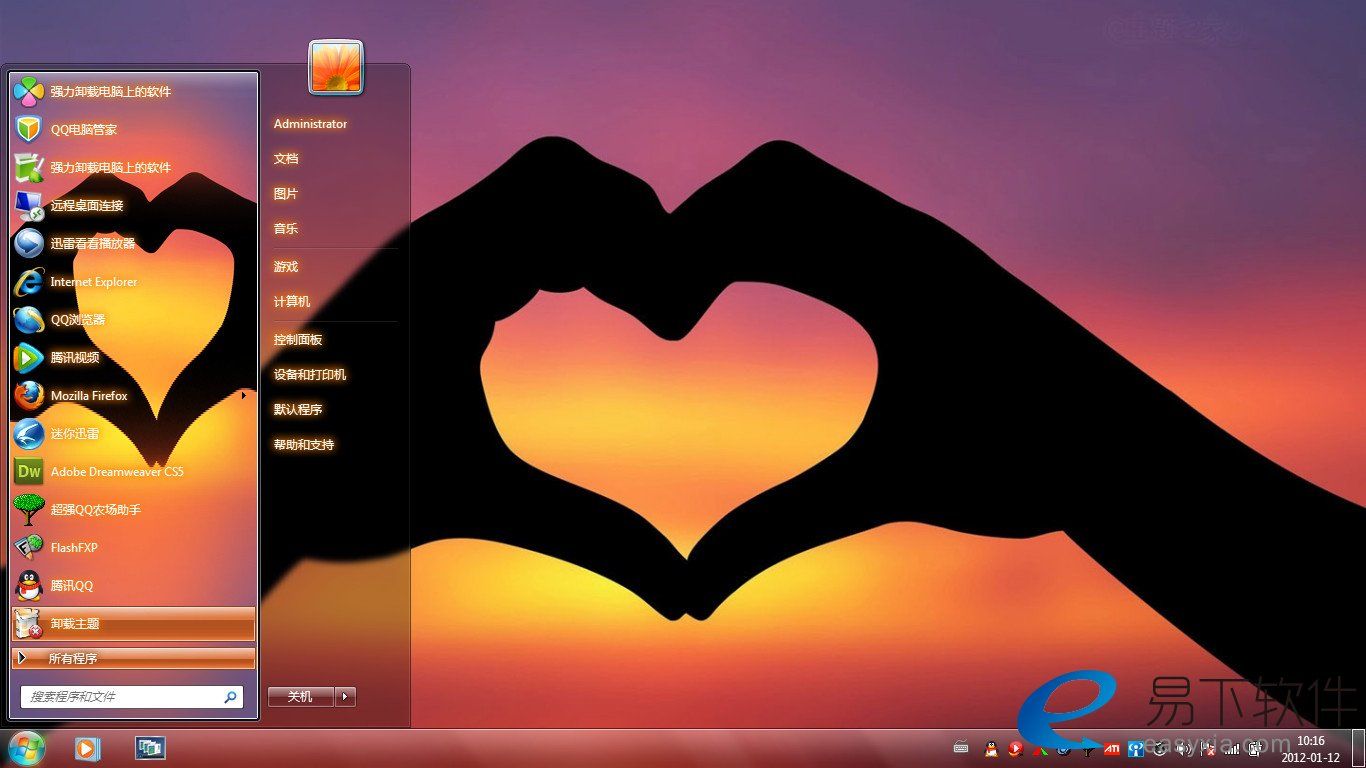This screenshot has height=768, width=1366.
Task: Click the Show Desktop strip beside the clock
Action: [x=1358, y=748]
